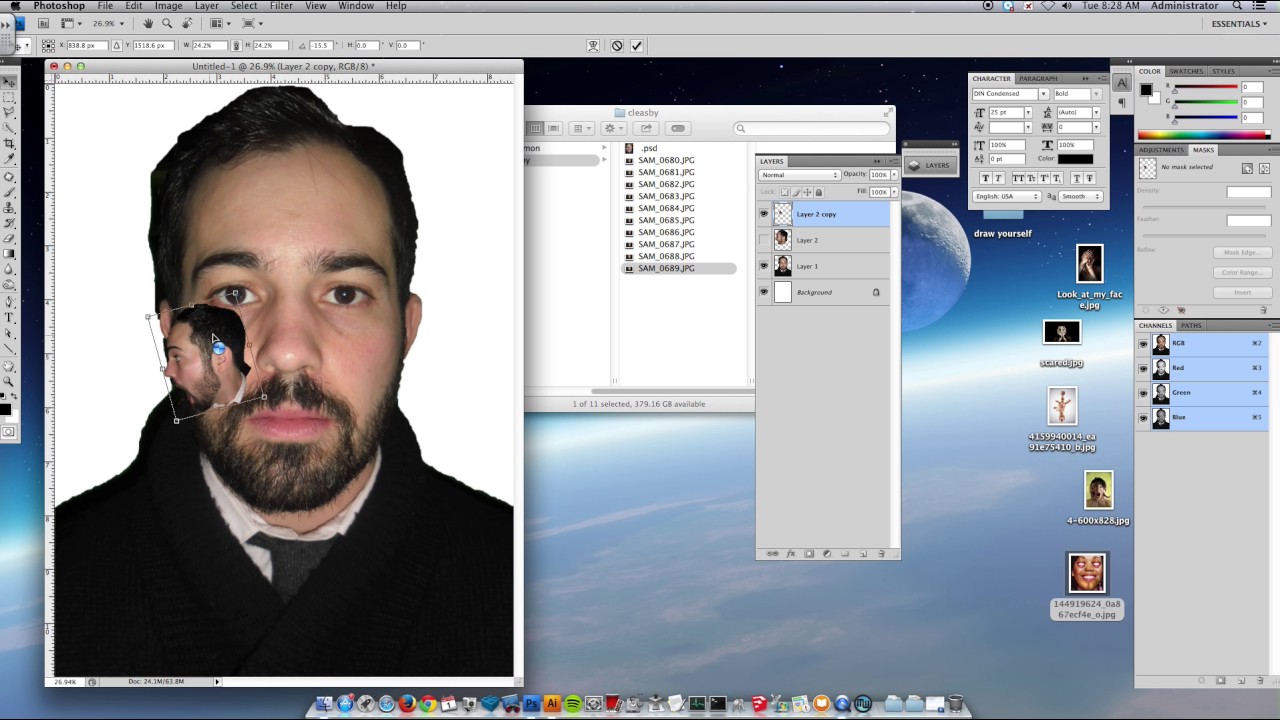The width and height of the screenshot is (1280, 720).
Task: Toggle Blue channel visibility
Action: 1143,417
